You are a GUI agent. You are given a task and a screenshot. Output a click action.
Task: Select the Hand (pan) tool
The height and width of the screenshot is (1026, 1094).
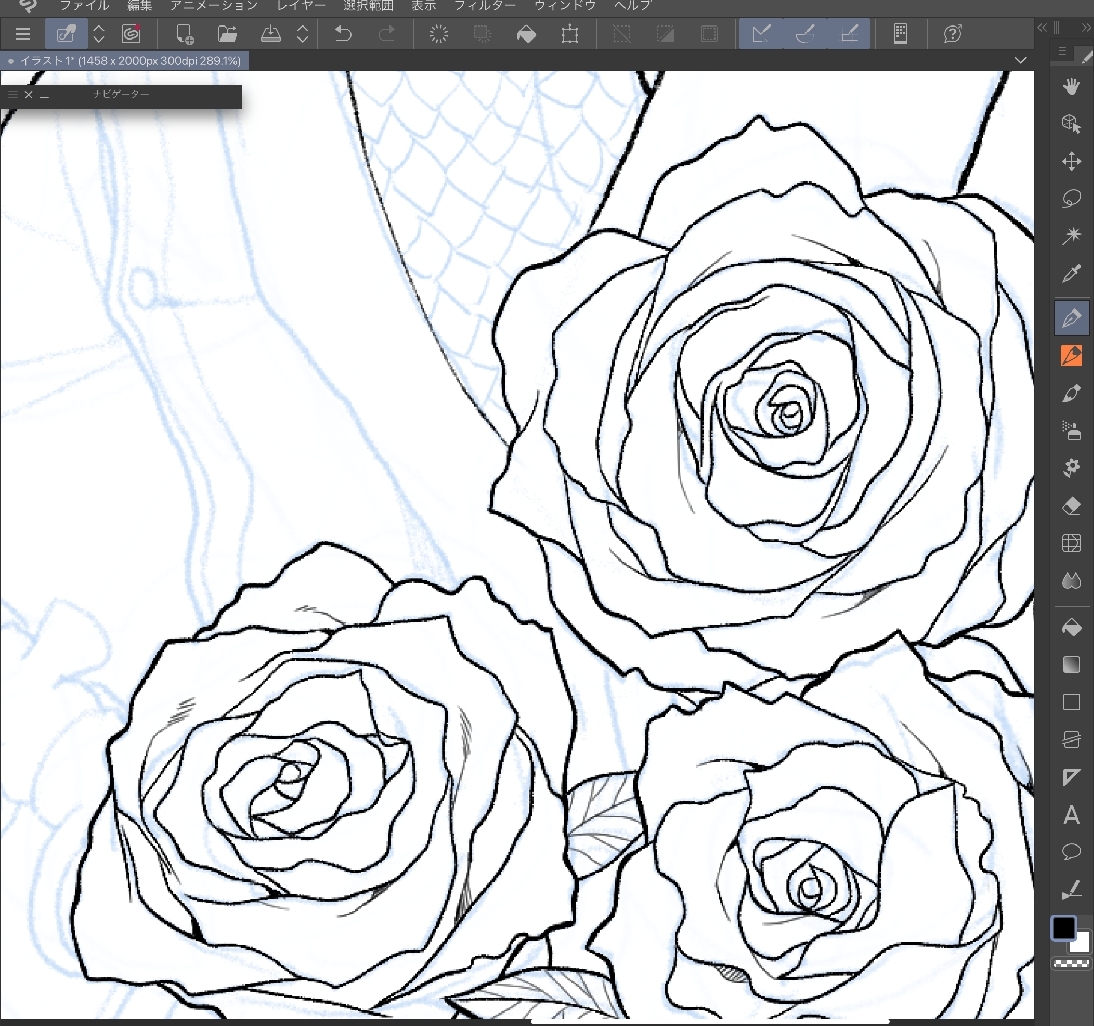(x=1071, y=86)
